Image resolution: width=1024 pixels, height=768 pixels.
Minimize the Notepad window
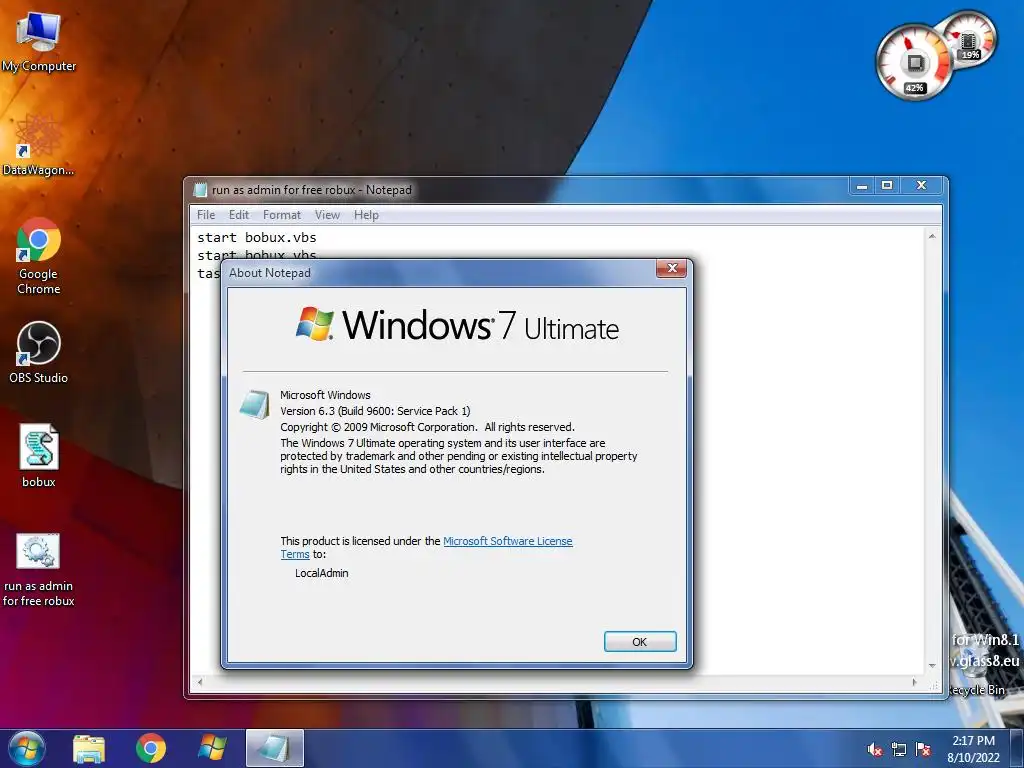tap(862, 186)
